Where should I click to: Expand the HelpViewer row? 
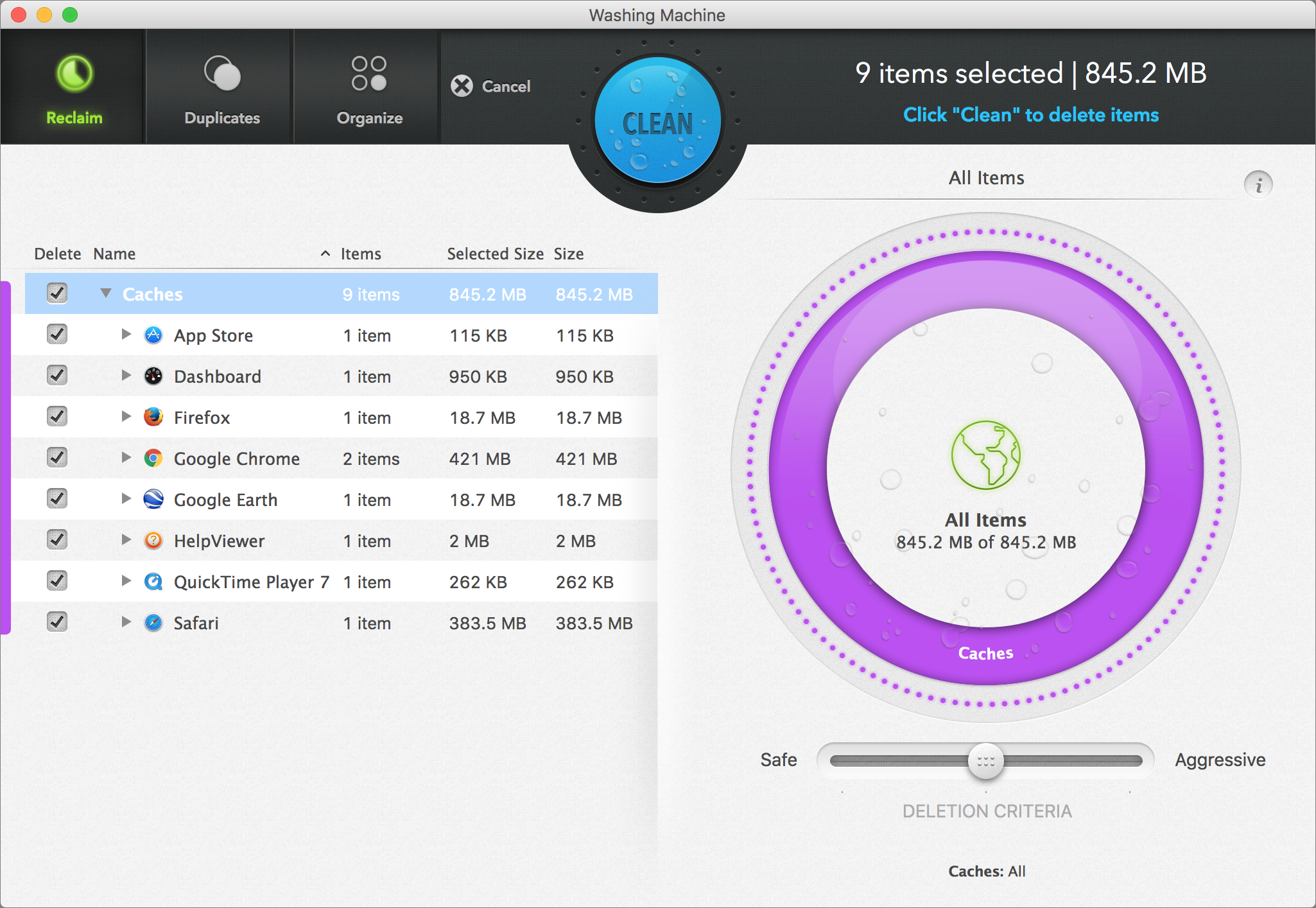[126, 540]
